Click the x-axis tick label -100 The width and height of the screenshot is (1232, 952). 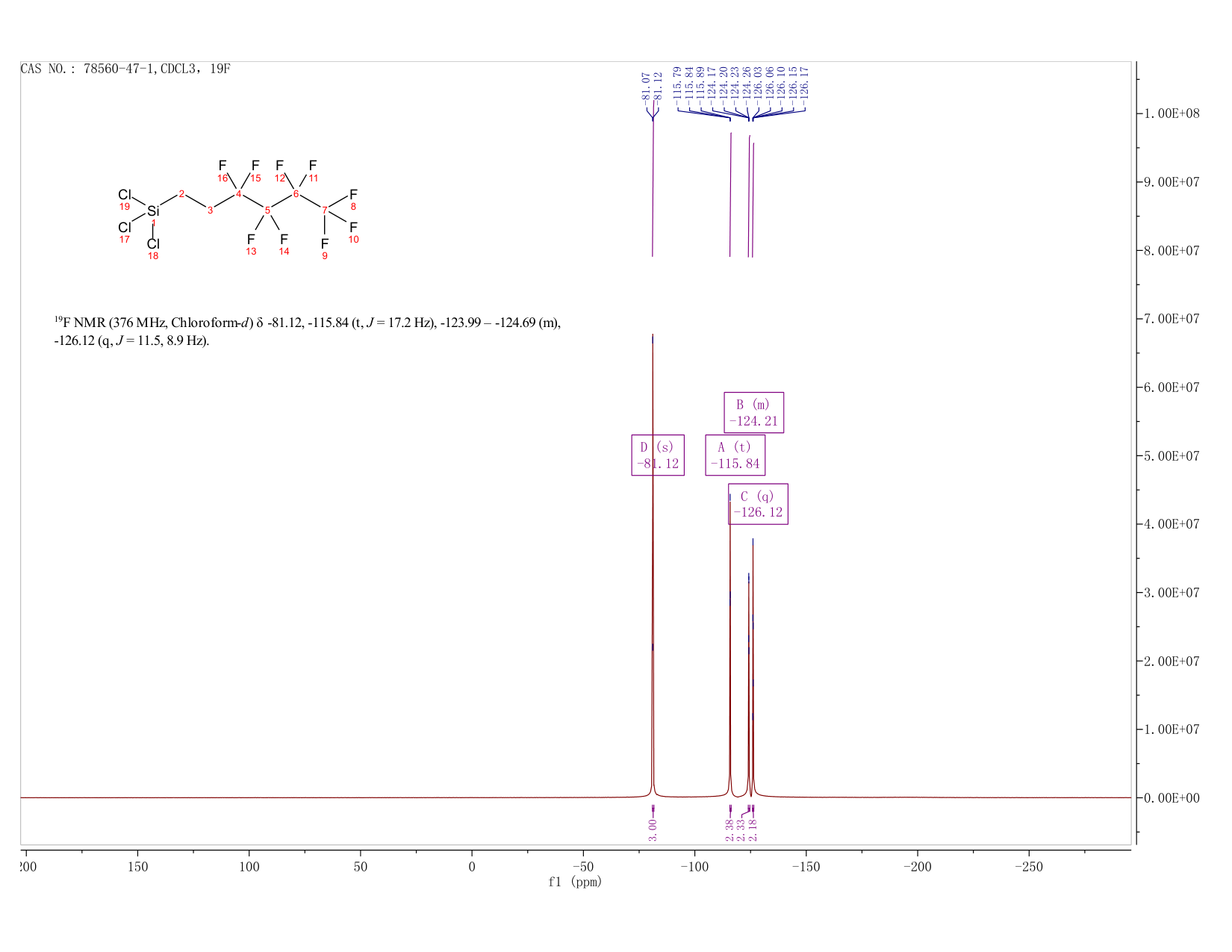694,867
